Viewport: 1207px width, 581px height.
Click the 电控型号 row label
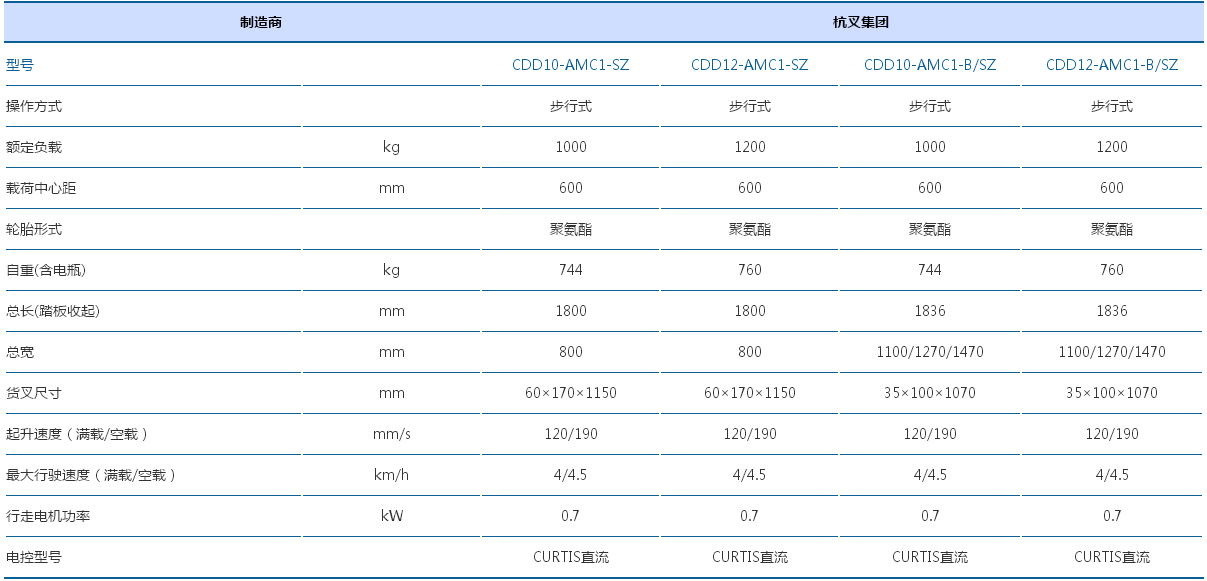(x=34, y=557)
